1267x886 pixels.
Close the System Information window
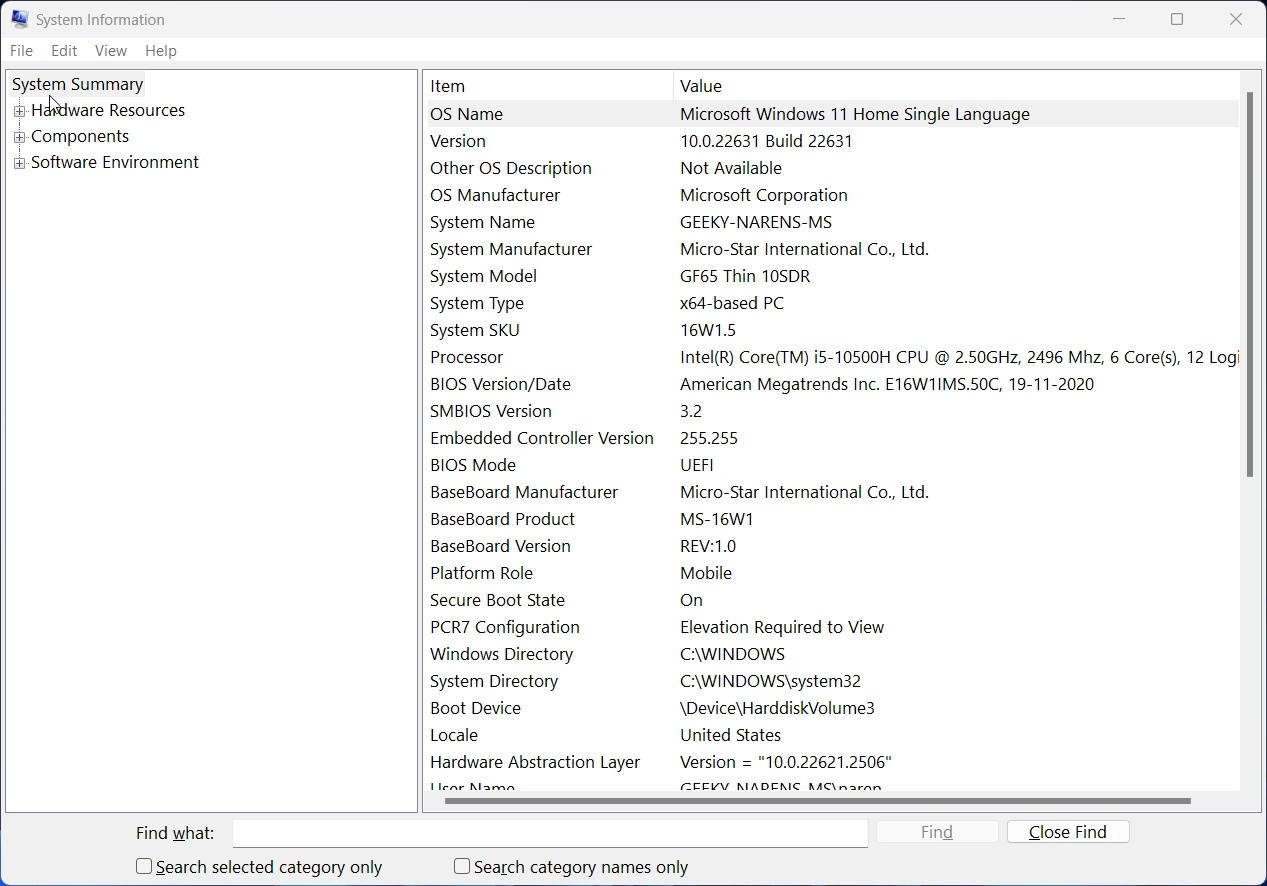1236,19
